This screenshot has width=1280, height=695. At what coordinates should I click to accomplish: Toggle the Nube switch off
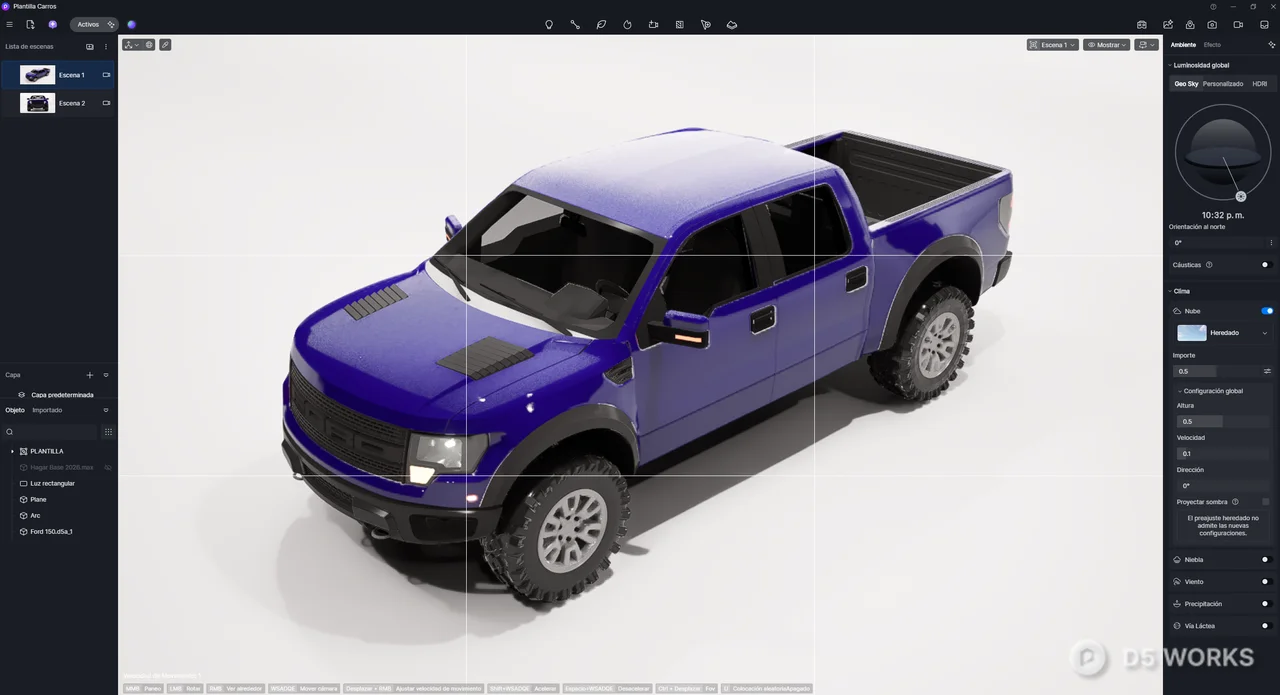1267,311
